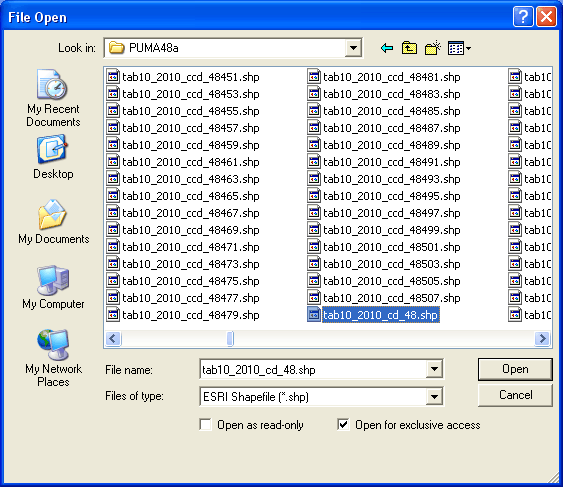Open the View Menu icon dropdown
Screen dimensions: 563x487
click(x=459, y=48)
